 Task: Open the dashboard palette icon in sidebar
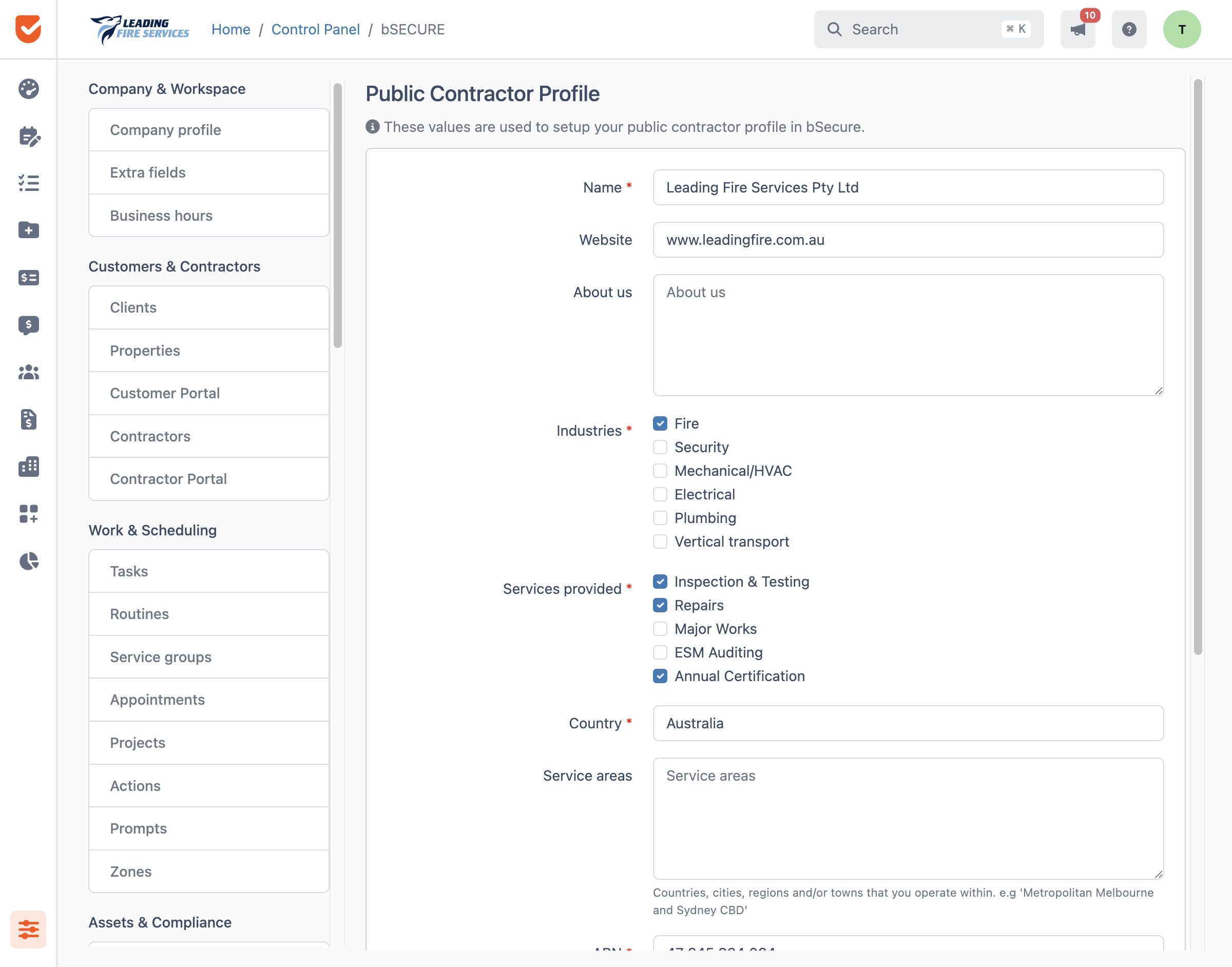[28, 89]
